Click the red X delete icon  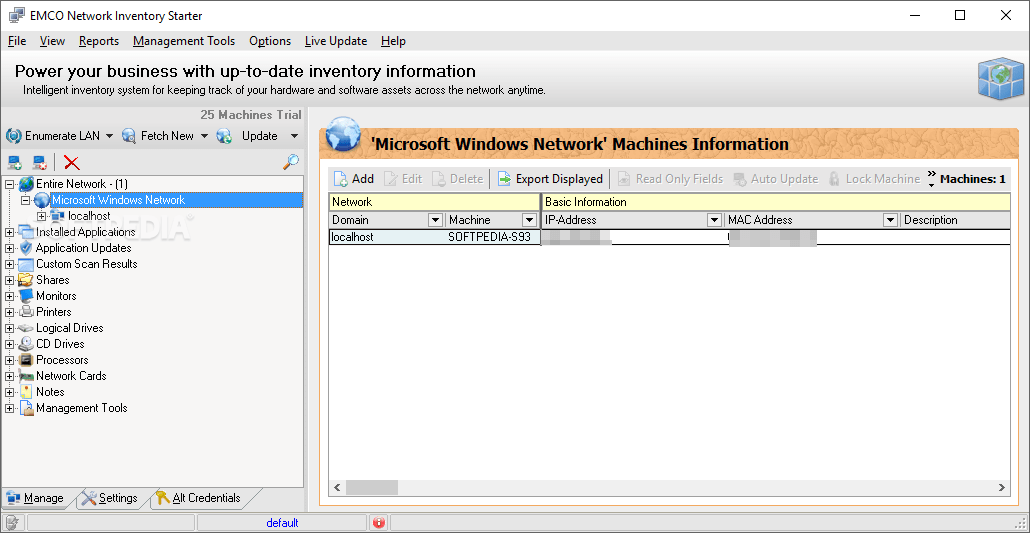[71, 162]
